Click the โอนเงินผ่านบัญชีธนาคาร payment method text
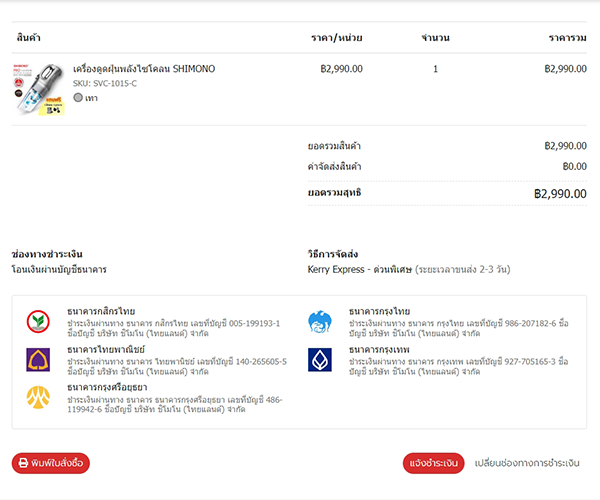This screenshot has width=600, height=500. [x=59, y=270]
